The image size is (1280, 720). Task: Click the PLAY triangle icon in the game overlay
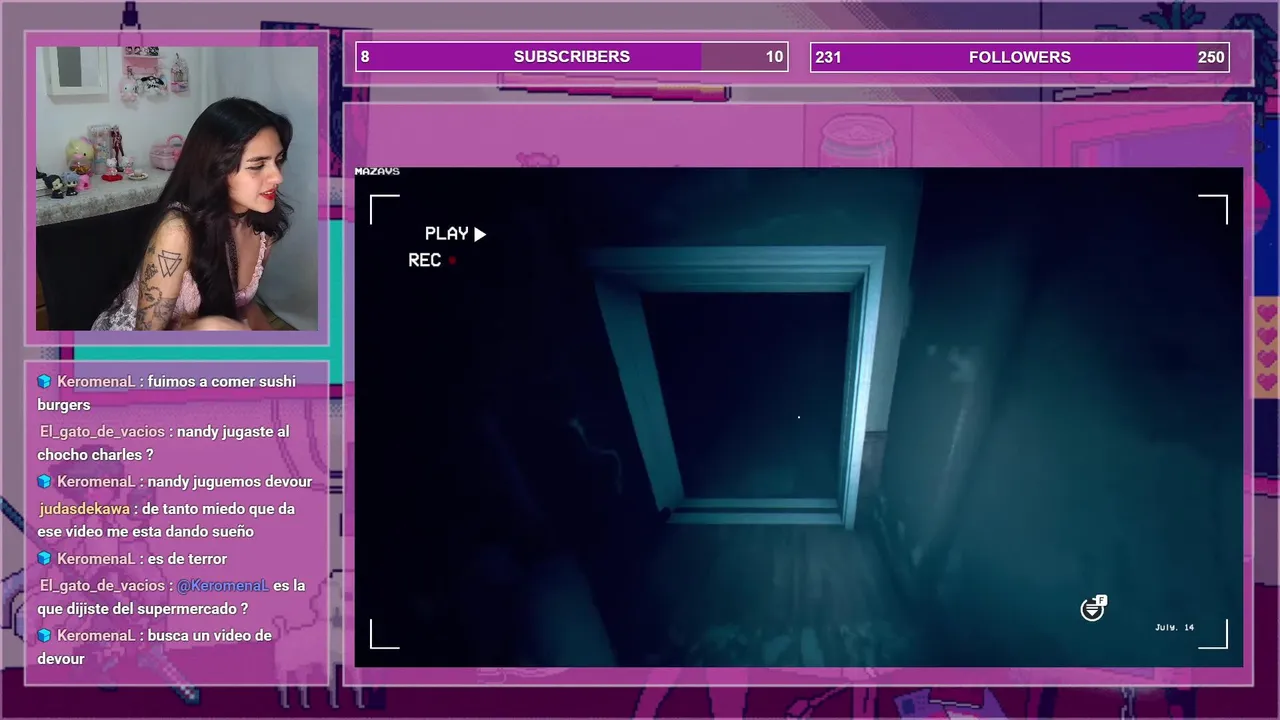point(480,234)
